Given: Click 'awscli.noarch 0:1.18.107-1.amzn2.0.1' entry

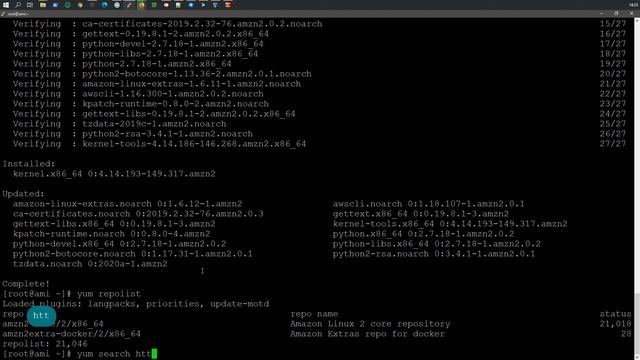Looking at the screenshot, I should pos(429,204).
